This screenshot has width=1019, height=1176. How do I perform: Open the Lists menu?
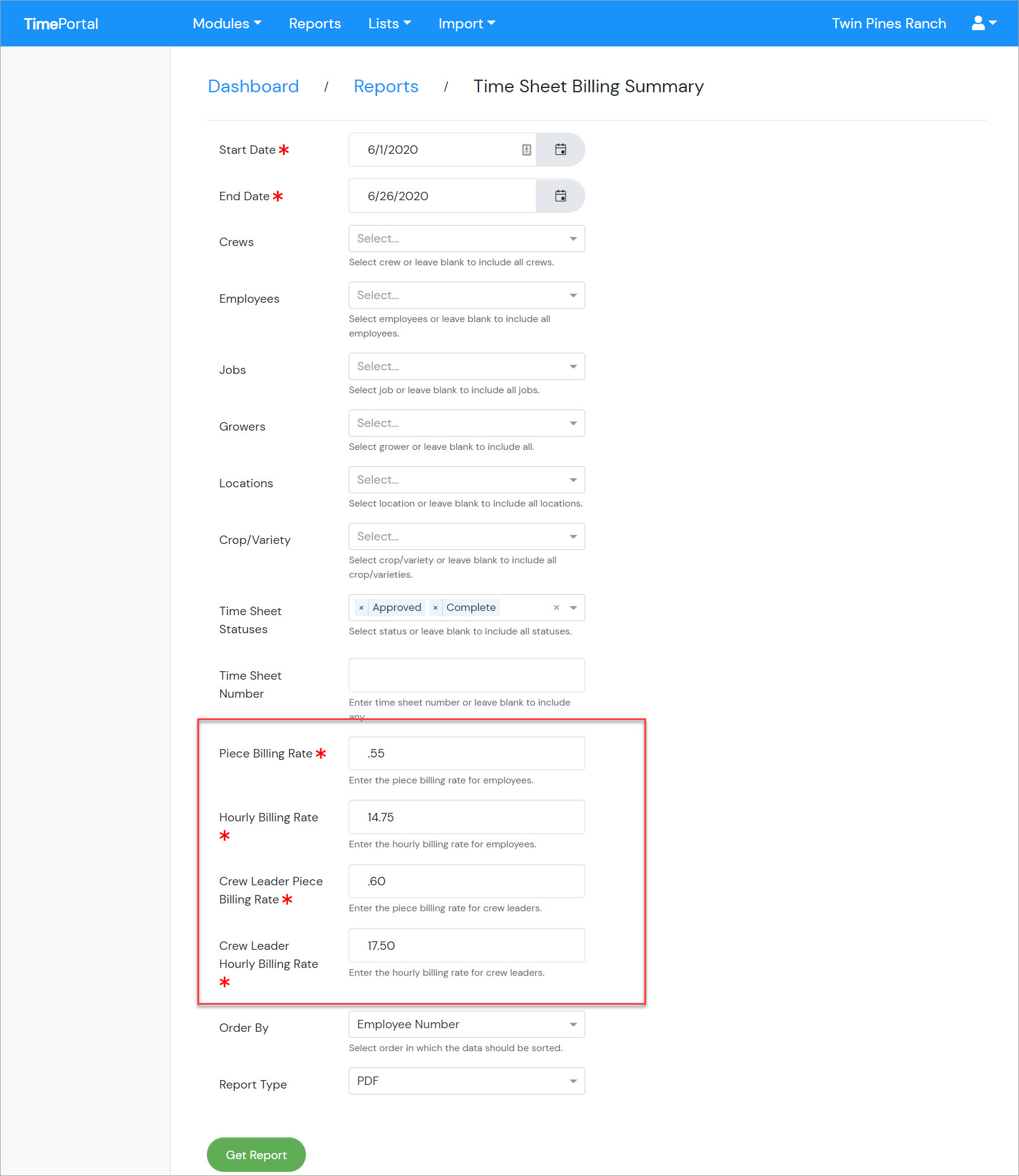pos(390,24)
